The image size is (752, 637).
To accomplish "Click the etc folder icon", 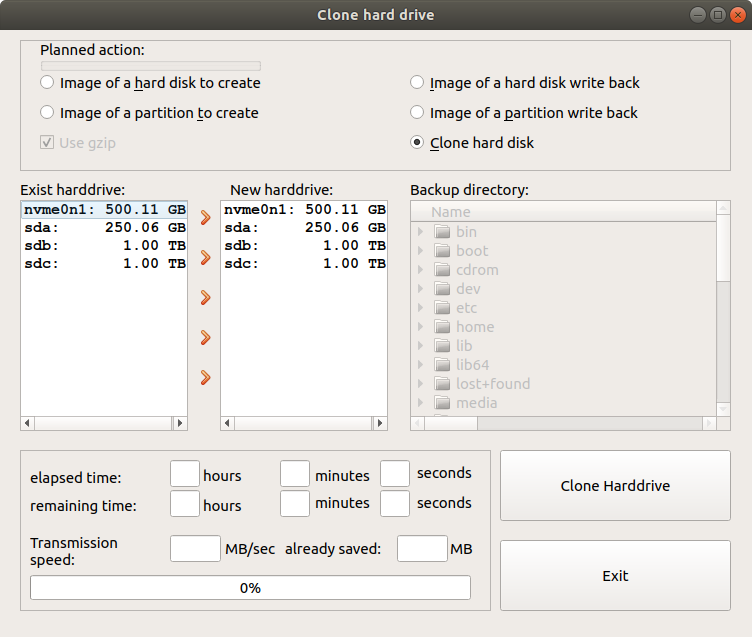I will (x=442, y=307).
